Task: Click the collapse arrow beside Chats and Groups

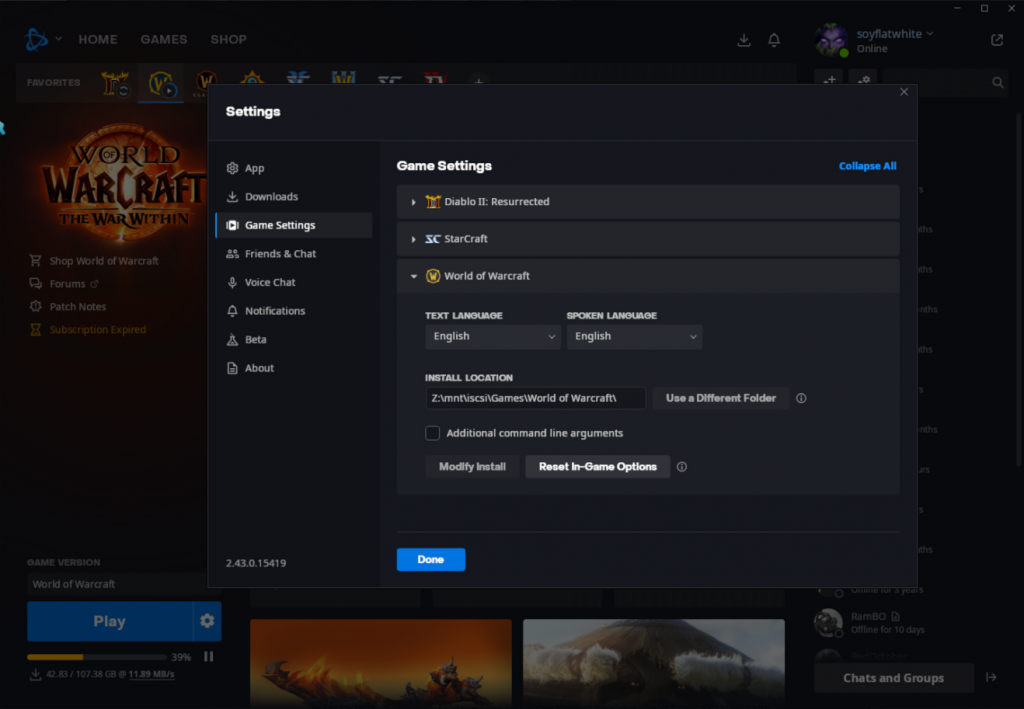Action: point(991,677)
